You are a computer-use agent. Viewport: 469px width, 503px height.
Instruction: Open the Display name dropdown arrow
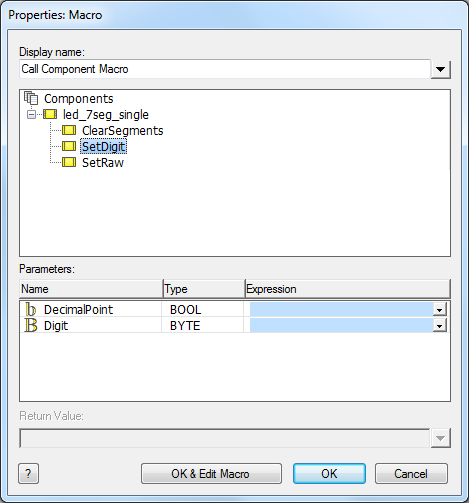[x=441, y=69]
